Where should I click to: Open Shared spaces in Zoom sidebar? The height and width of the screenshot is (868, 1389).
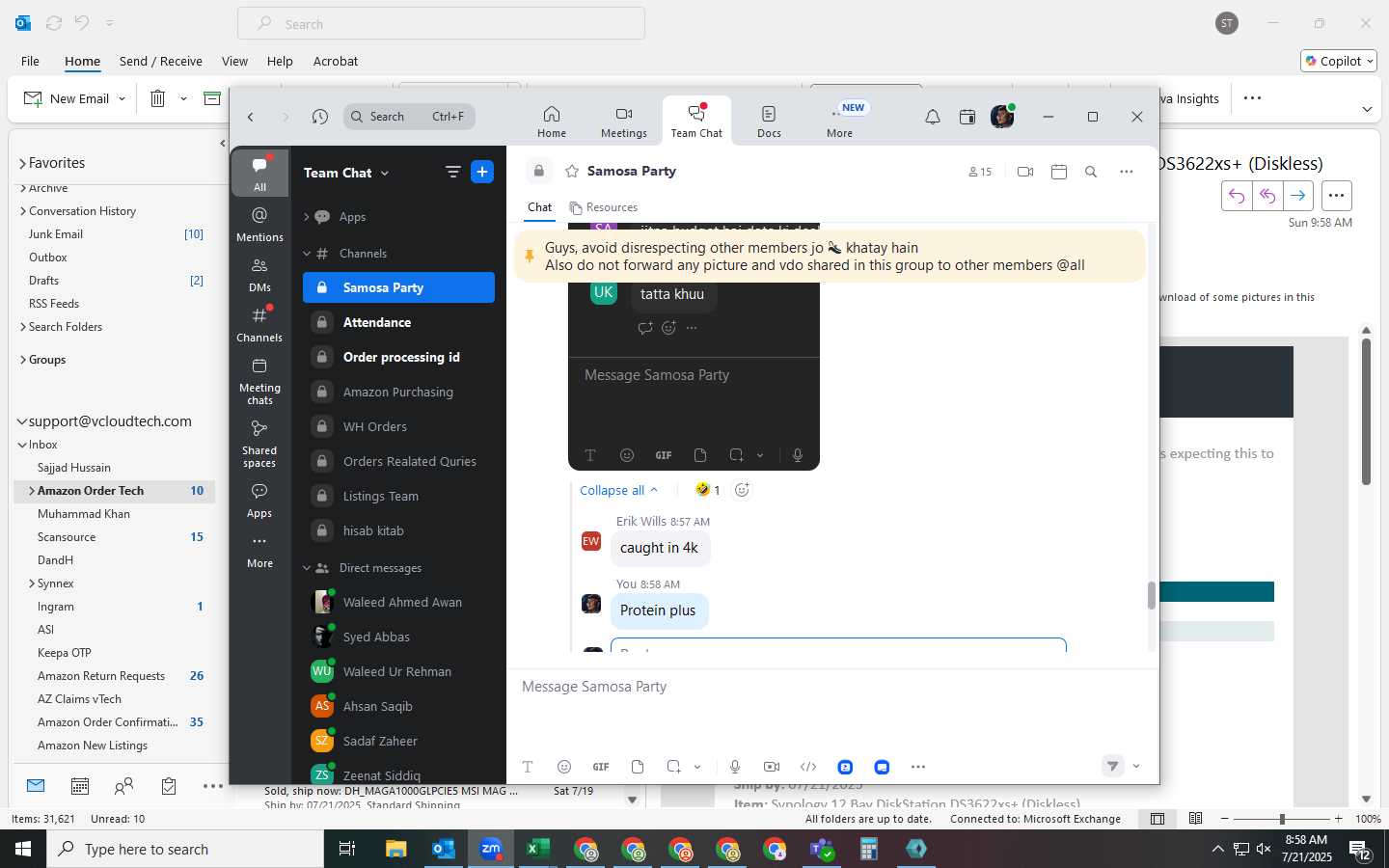click(259, 444)
